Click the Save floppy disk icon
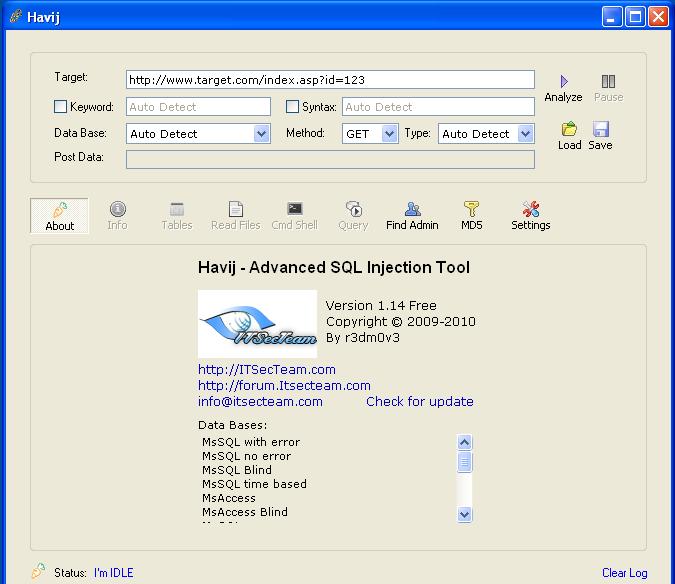The height and width of the screenshot is (584, 675). click(601, 129)
